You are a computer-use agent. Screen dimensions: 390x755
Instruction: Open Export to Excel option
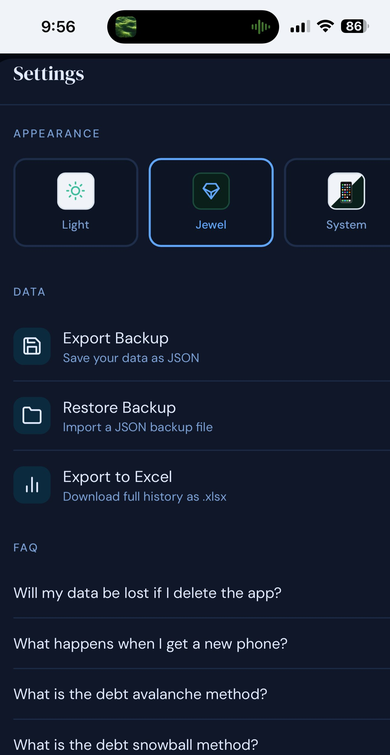click(x=202, y=485)
